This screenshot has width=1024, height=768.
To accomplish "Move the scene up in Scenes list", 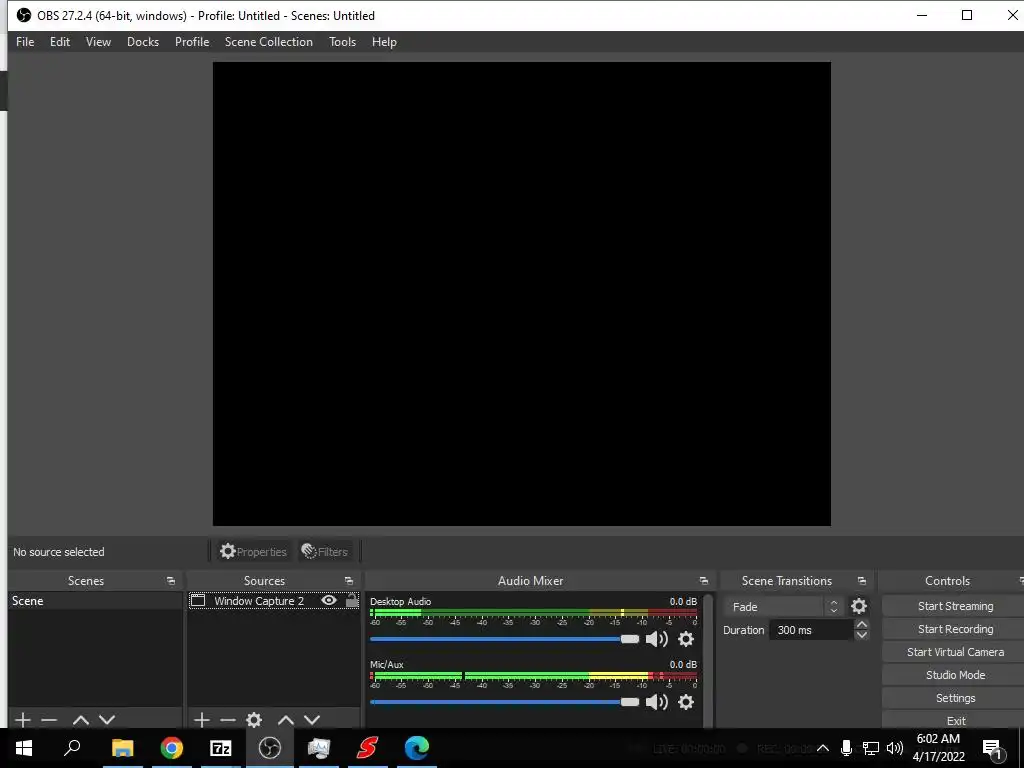I will [80, 720].
